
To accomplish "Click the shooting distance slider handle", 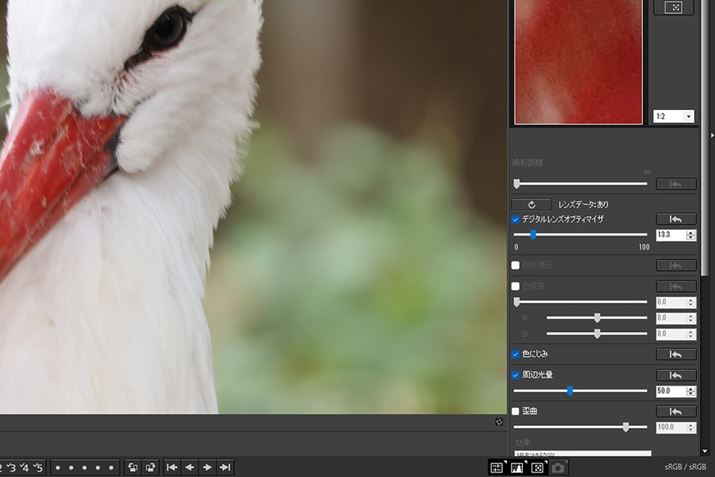I will [x=517, y=184].
